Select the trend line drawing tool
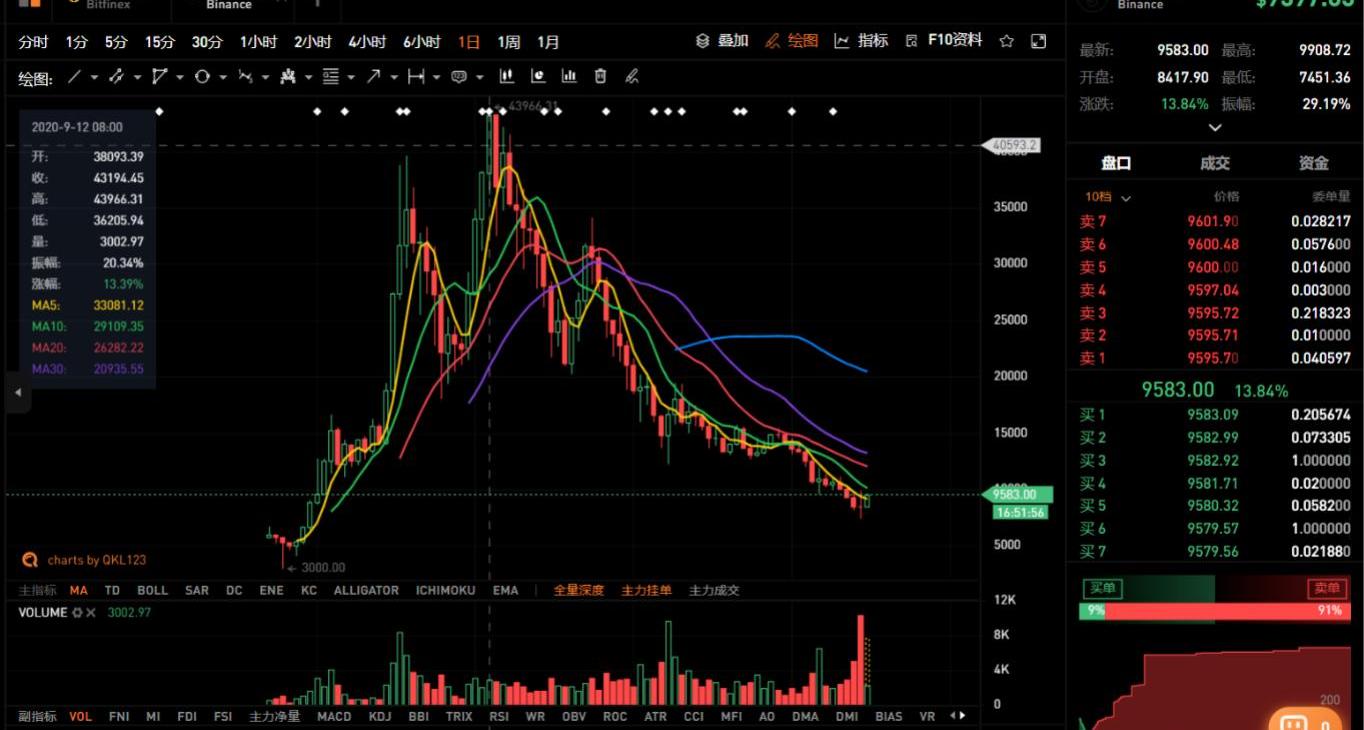 tap(74, 77)
